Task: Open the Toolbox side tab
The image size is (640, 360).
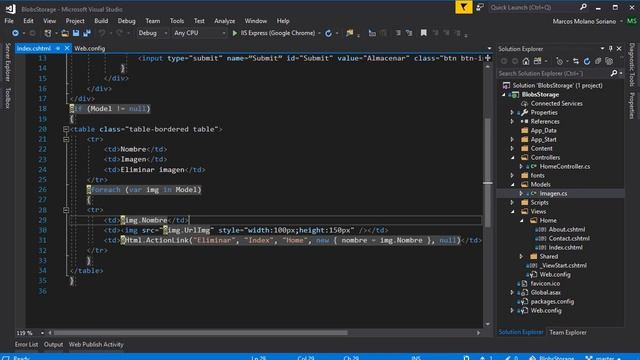Action: point(7,98)
